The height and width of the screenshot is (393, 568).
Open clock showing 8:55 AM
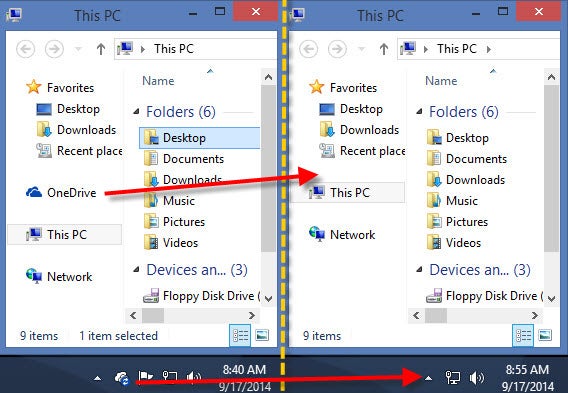527,377
